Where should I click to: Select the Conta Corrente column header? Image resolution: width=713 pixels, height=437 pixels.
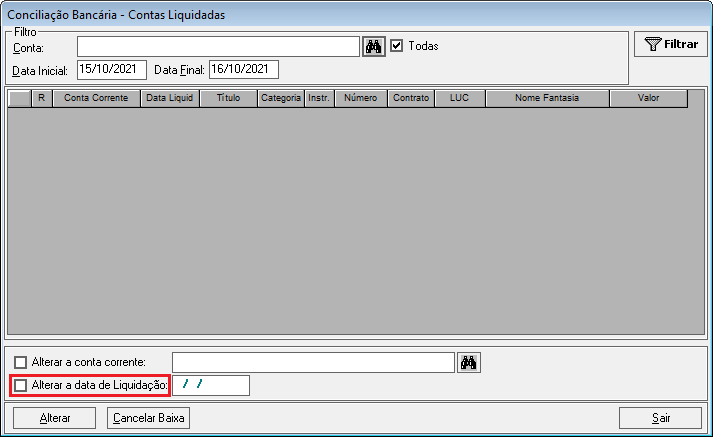96,98
